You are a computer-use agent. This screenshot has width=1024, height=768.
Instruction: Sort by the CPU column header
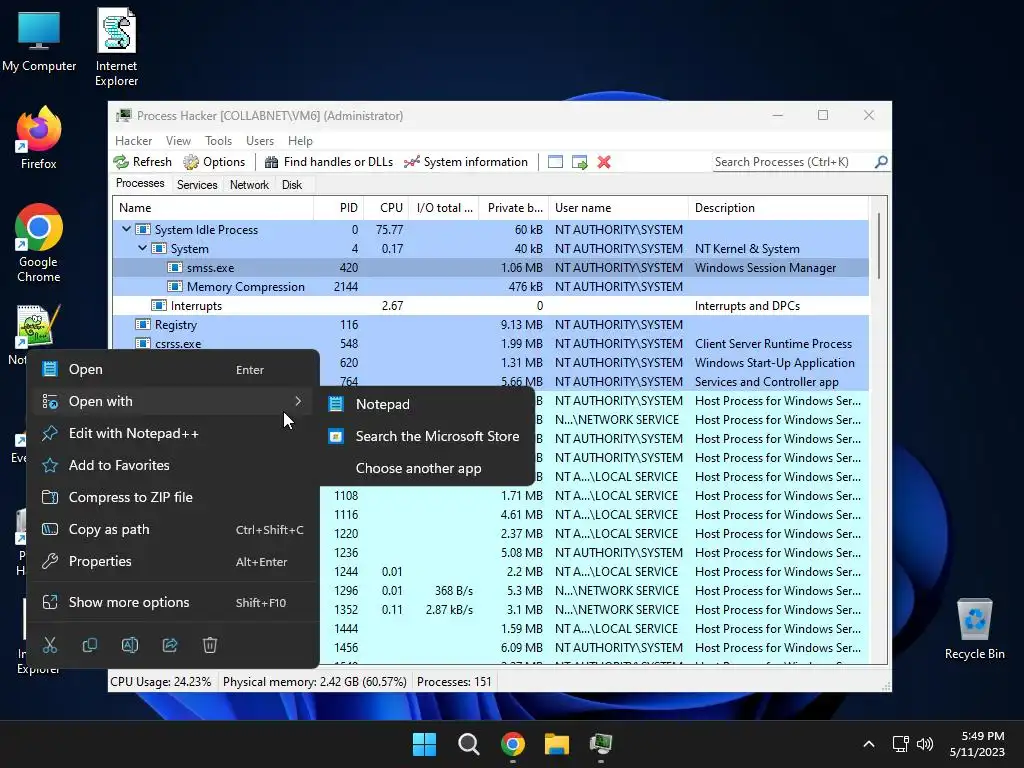386,208
